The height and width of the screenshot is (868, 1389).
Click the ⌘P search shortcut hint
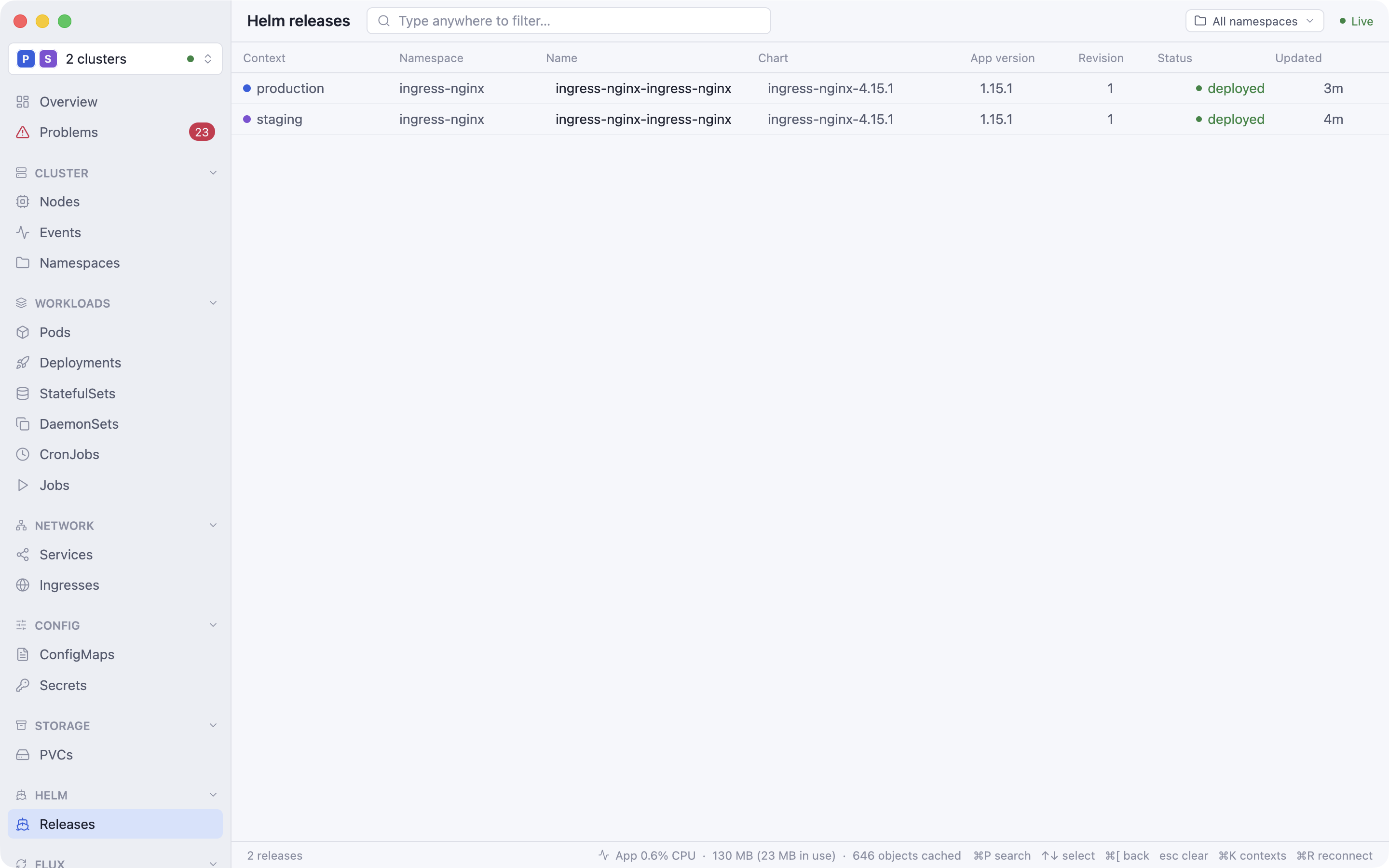1002,855
